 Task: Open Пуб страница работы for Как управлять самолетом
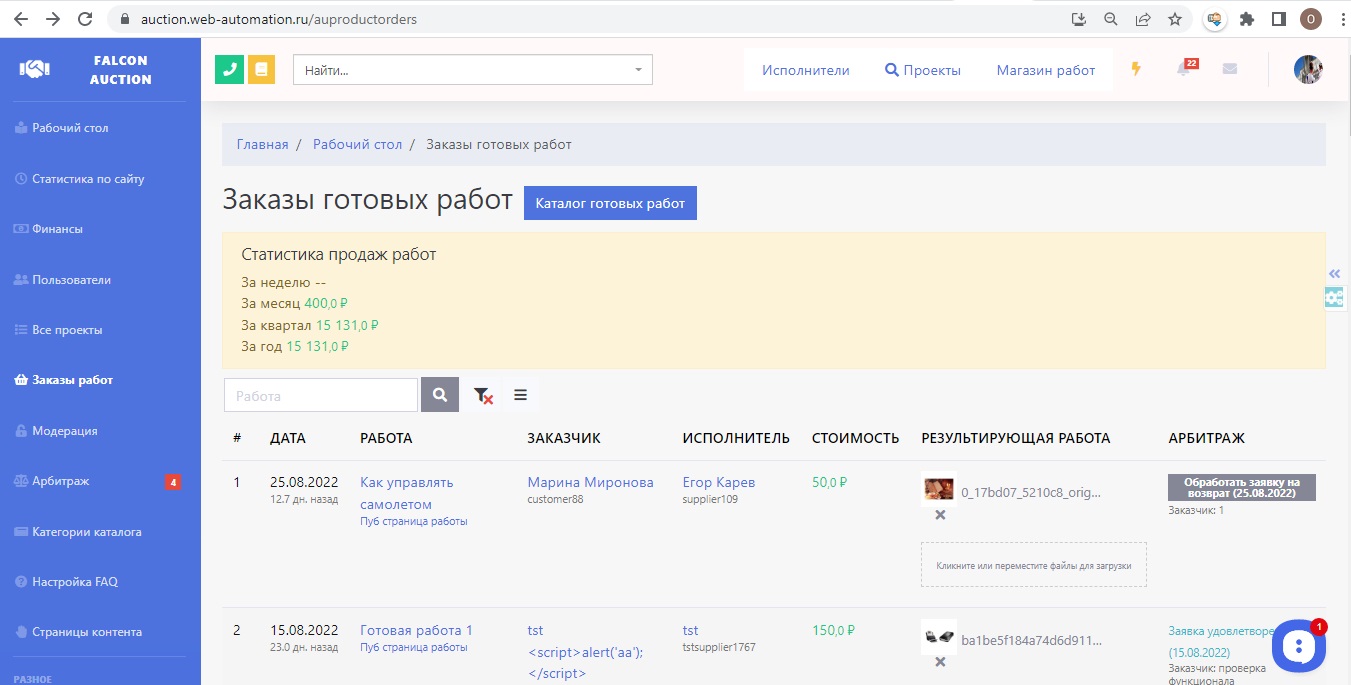coord(413,521)
